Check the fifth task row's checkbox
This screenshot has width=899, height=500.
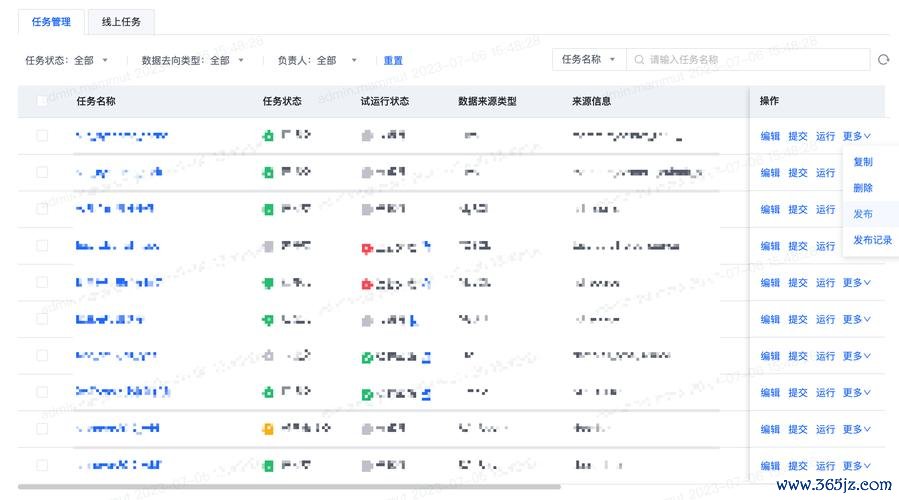click(x=42, y=282)
